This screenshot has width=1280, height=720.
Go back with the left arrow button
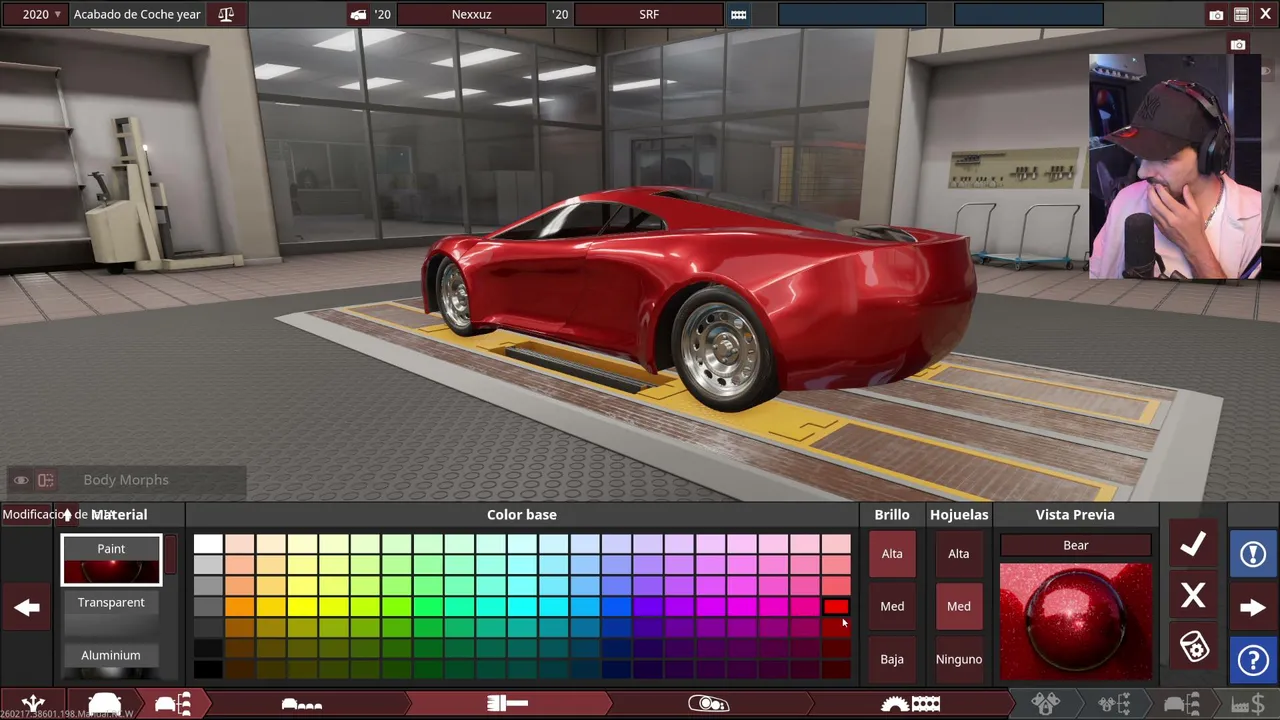(x=27, y=607)
